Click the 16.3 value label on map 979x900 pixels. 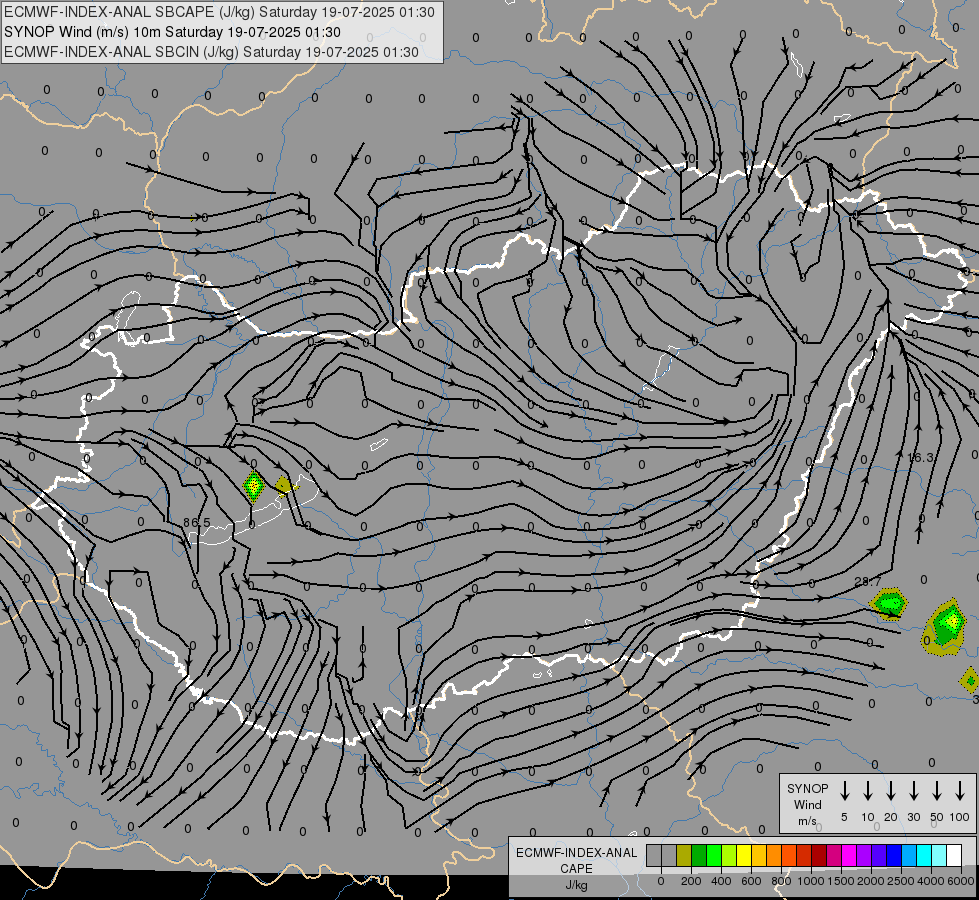click(x=920, y=458)
